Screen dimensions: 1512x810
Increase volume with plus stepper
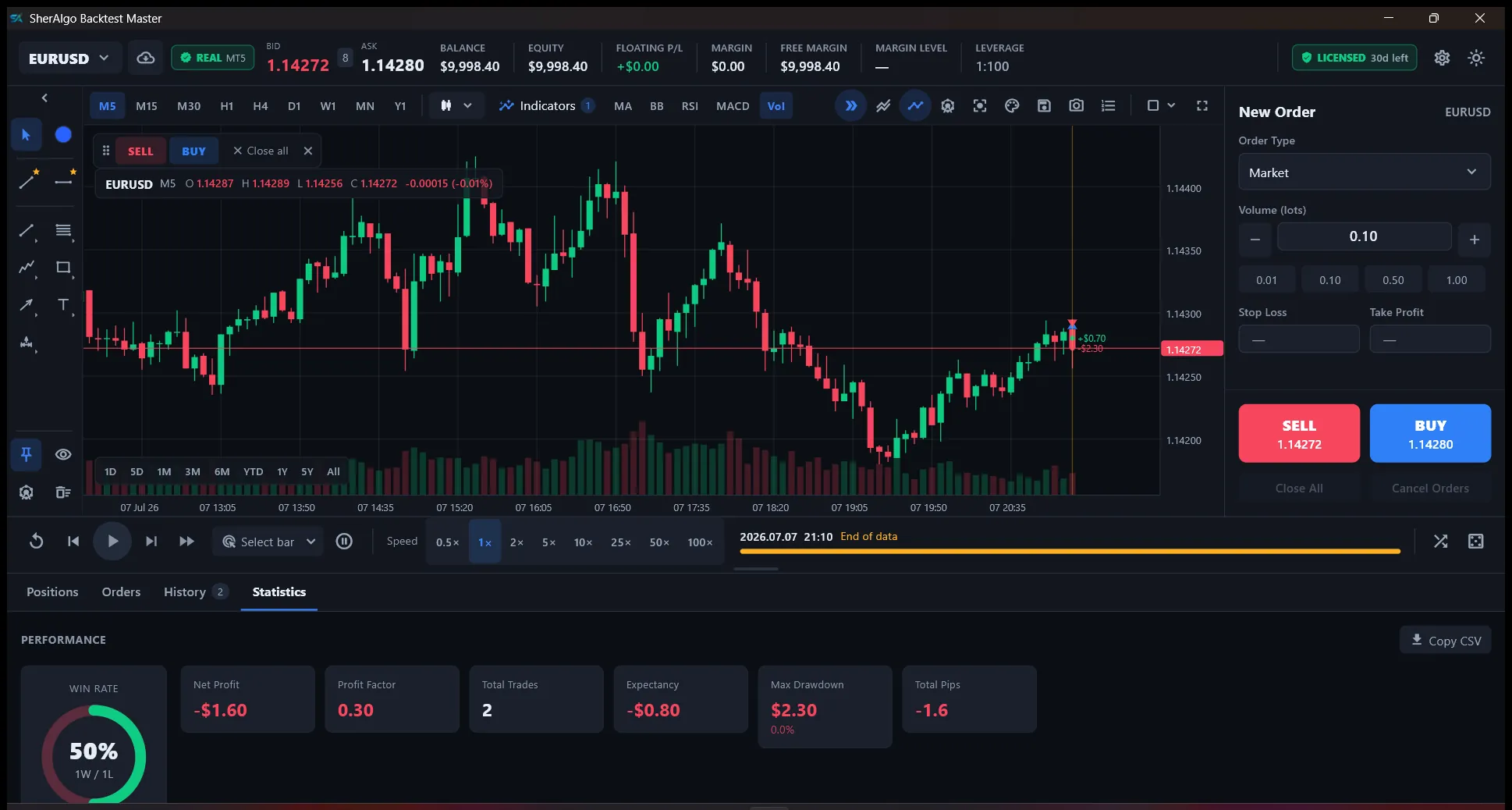click(1475, 240)
